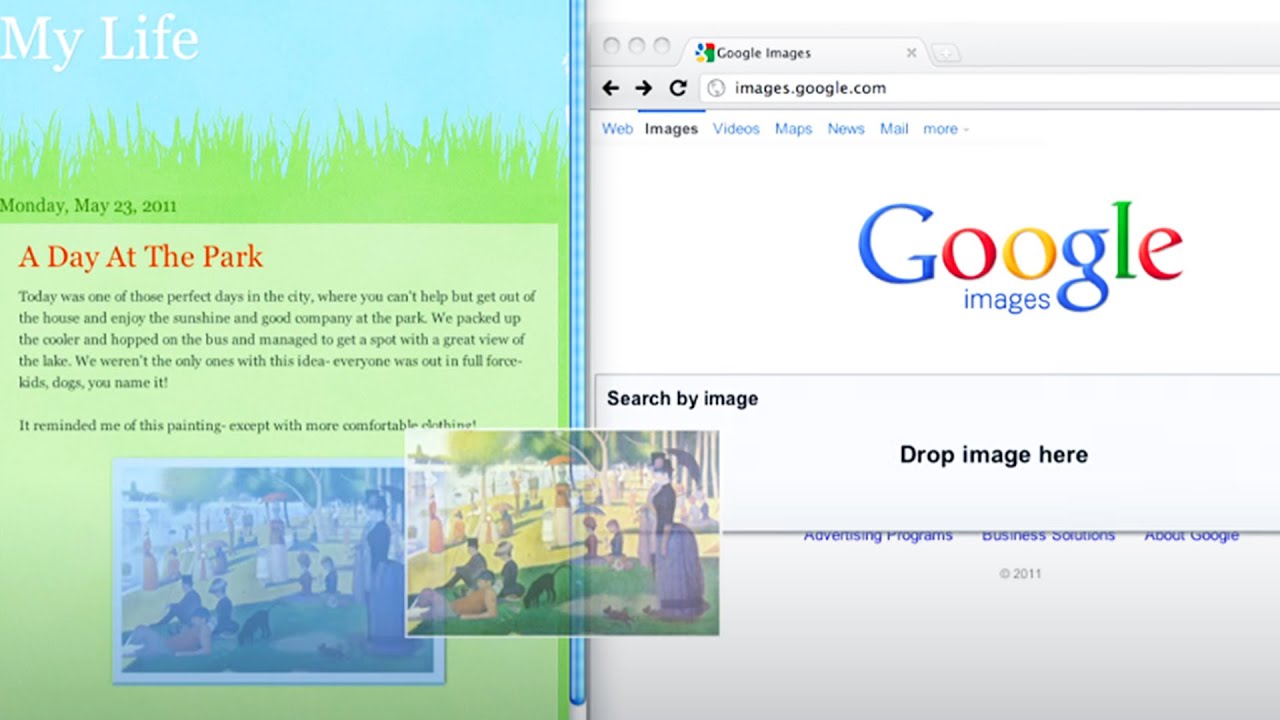Visit the About Google link
1280x720 pixels.
(1191, 536)
